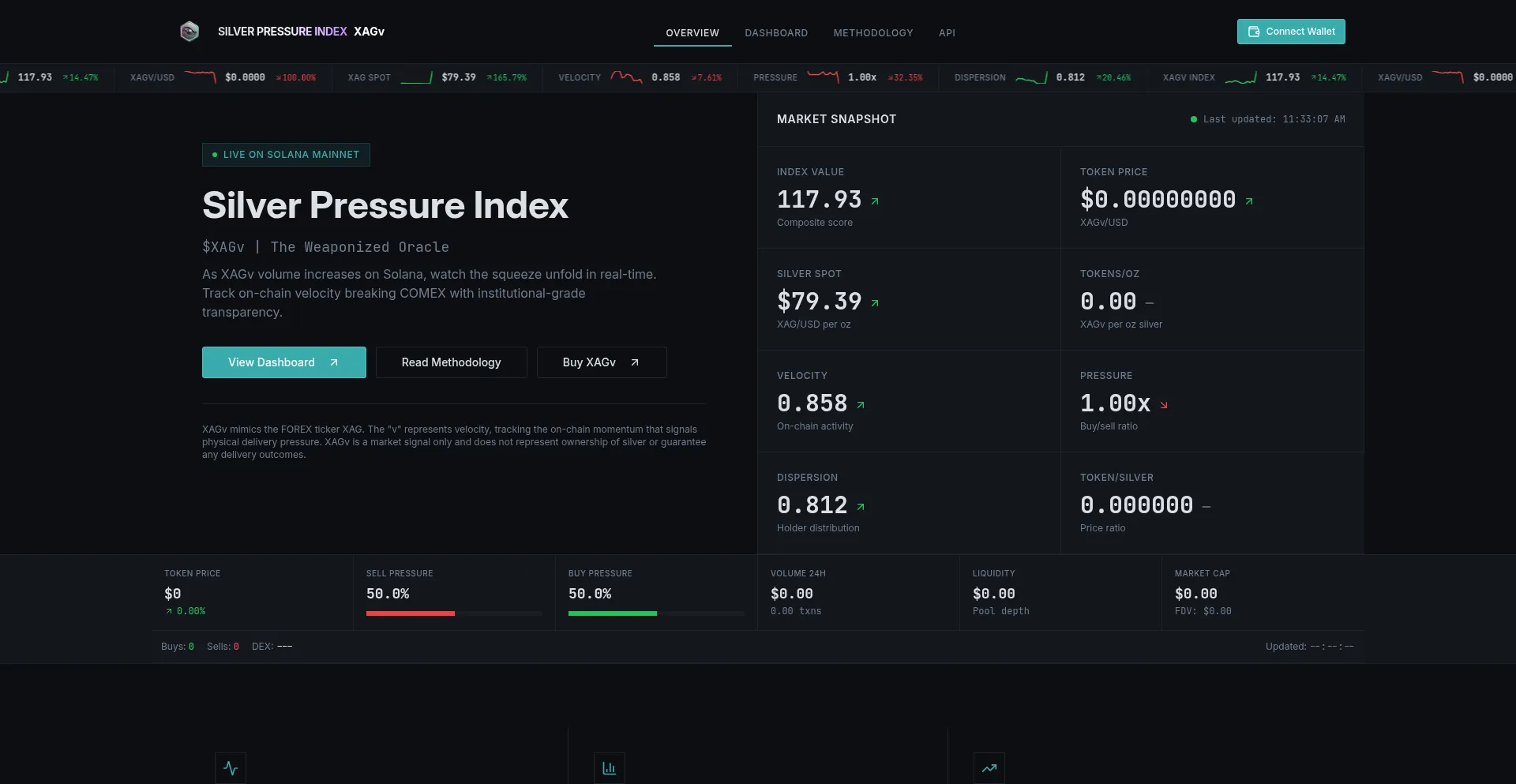Click the small arrow beside 0.00% under Token Price
Viewport: 1516px width, 784px height.
point(169,611)
